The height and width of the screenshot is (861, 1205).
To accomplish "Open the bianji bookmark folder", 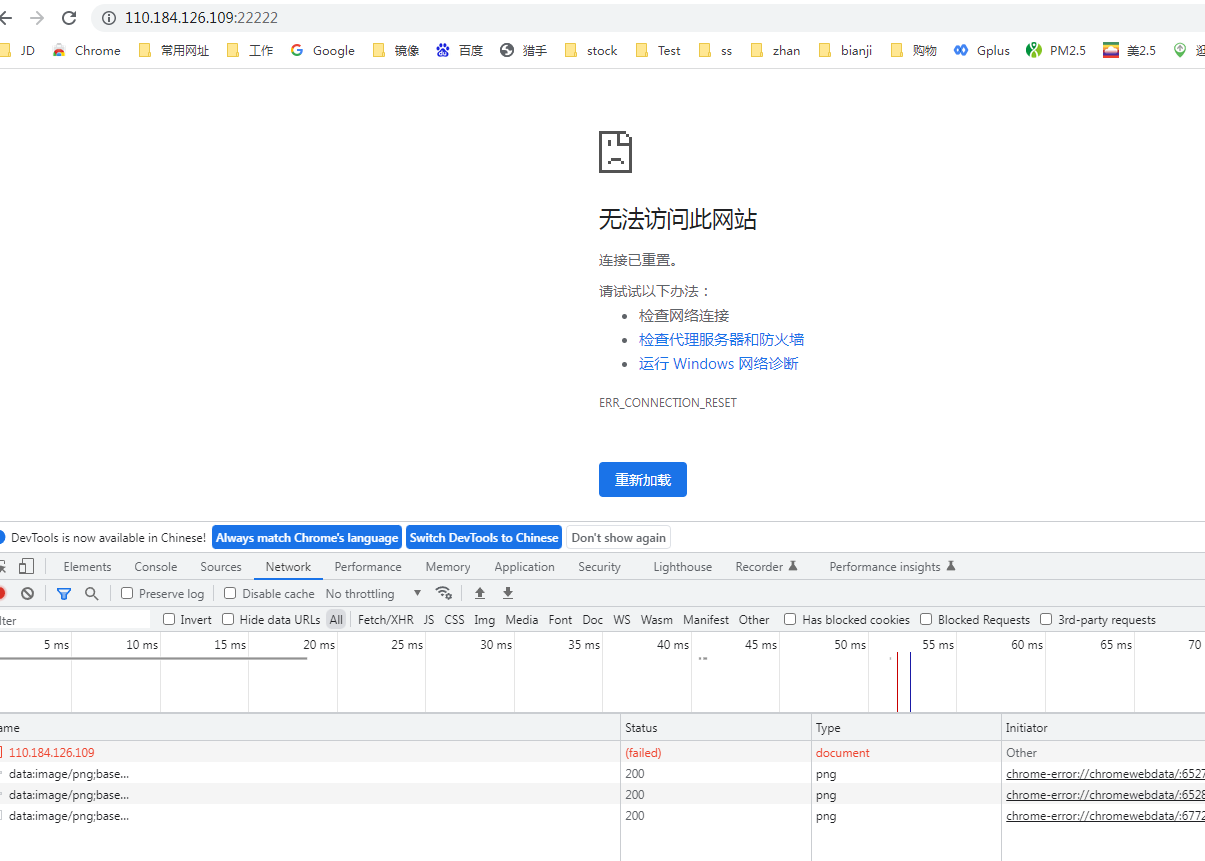I will (846, 50).
